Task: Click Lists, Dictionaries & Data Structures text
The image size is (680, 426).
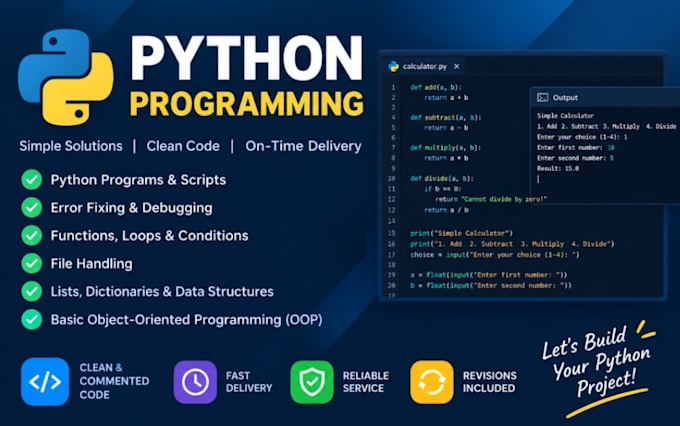Action: tap(162, 292)
